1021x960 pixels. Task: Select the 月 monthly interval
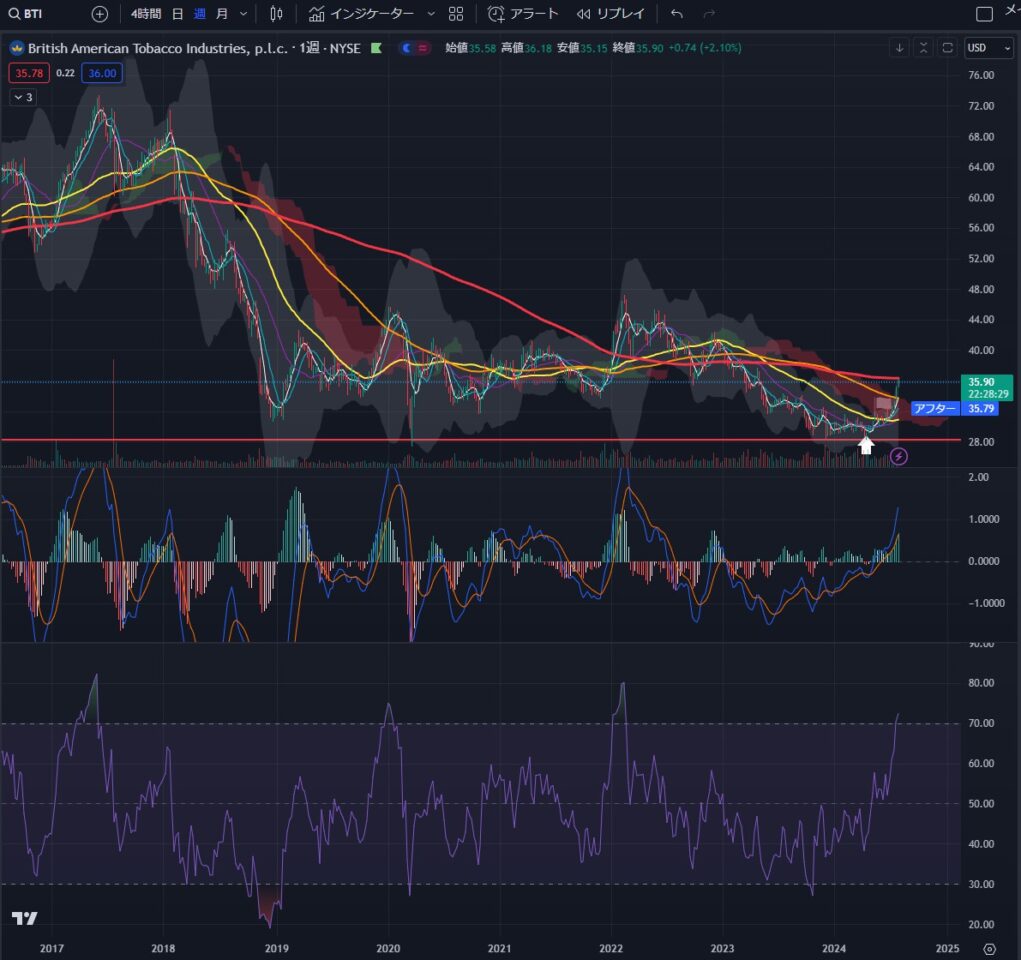(x=221, y=14)
